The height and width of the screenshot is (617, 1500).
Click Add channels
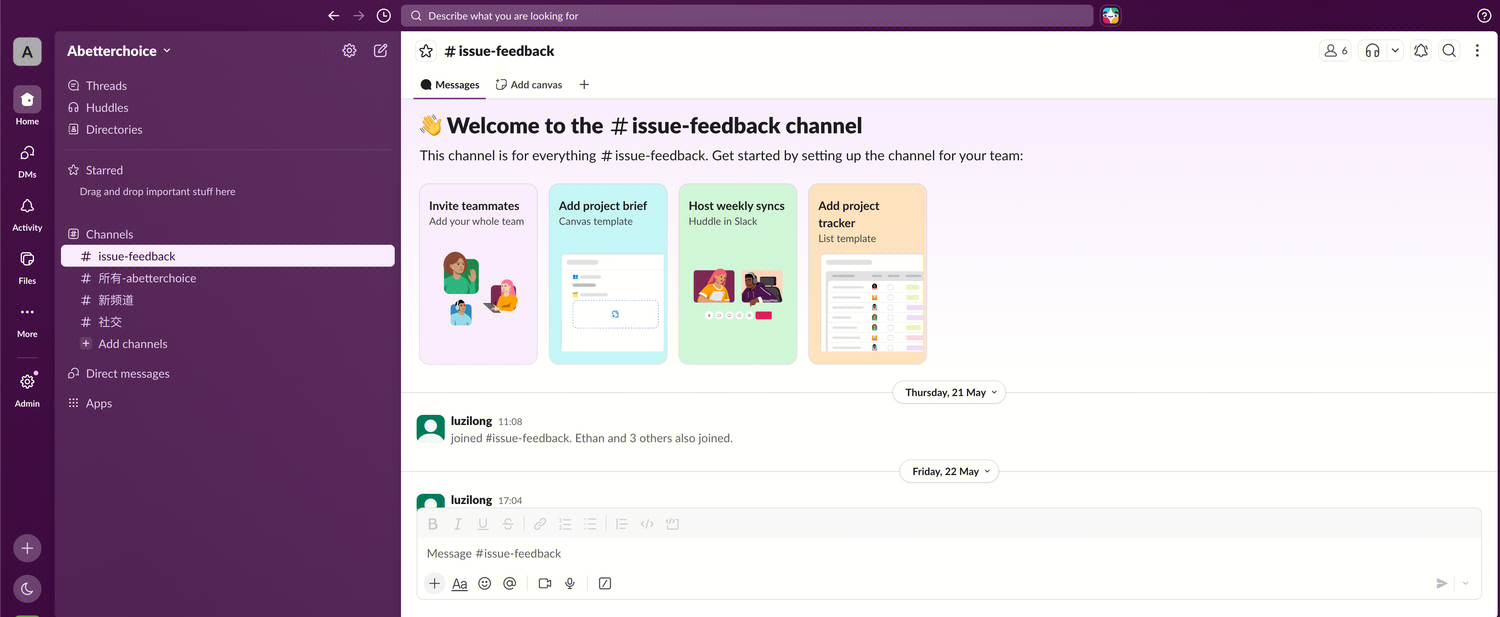pos(228,344)
